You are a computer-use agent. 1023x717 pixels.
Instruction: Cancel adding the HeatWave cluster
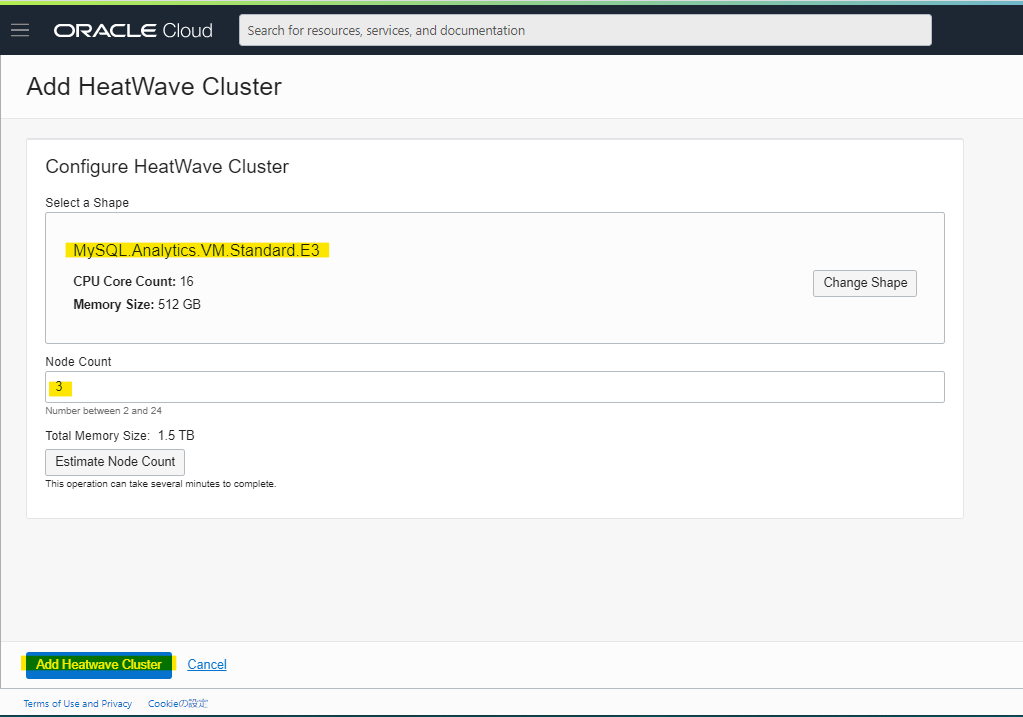(207, 664)
